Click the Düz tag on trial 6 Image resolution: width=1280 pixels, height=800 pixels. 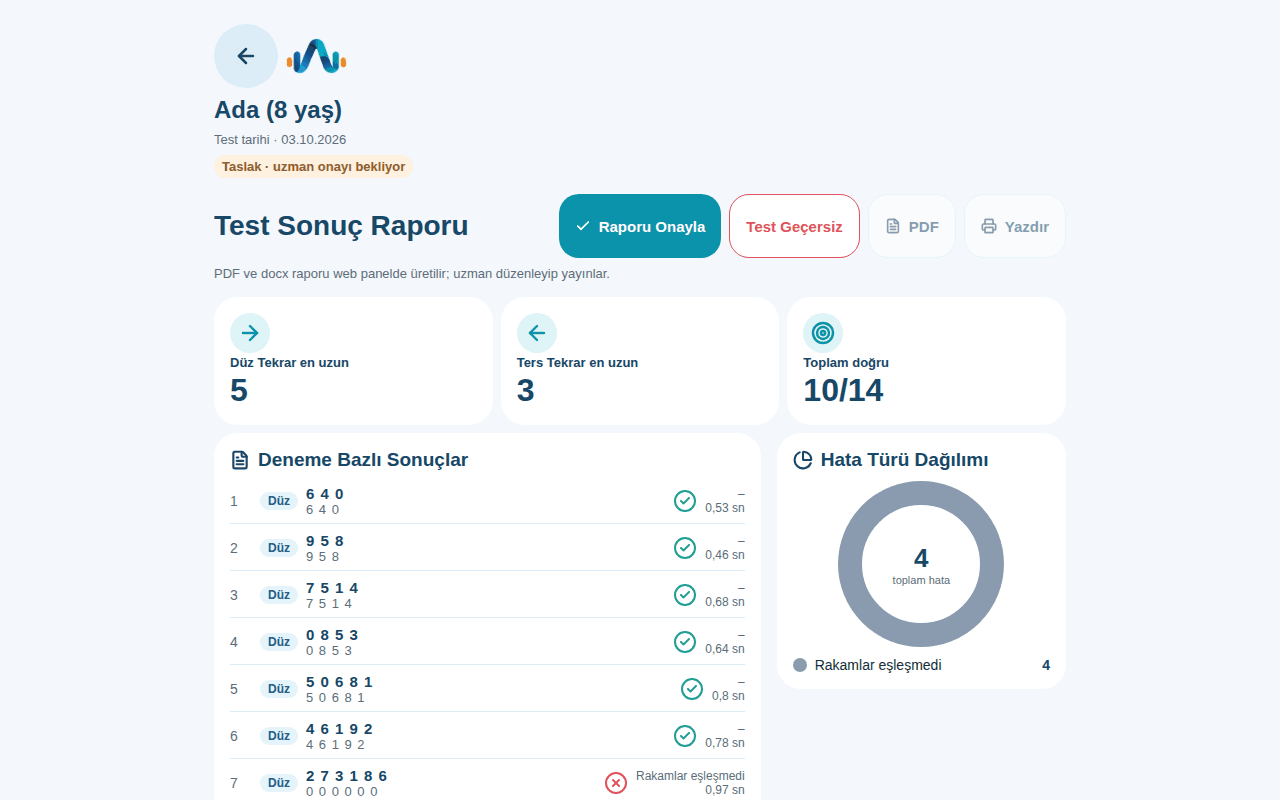click(x=279, y=736)
